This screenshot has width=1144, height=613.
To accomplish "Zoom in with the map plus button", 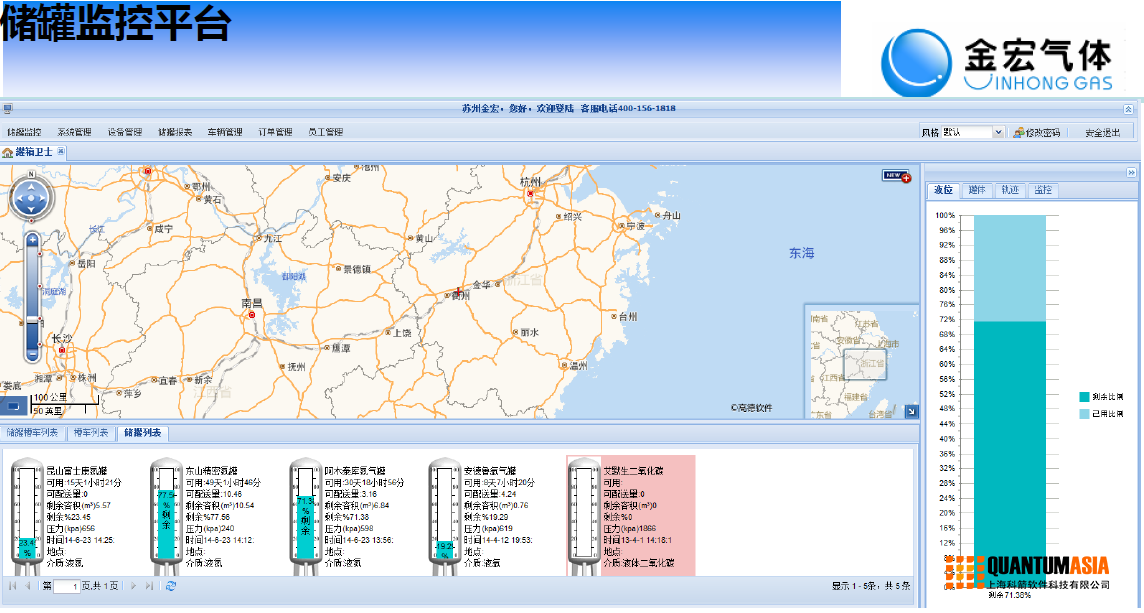I will pos(32,240).
